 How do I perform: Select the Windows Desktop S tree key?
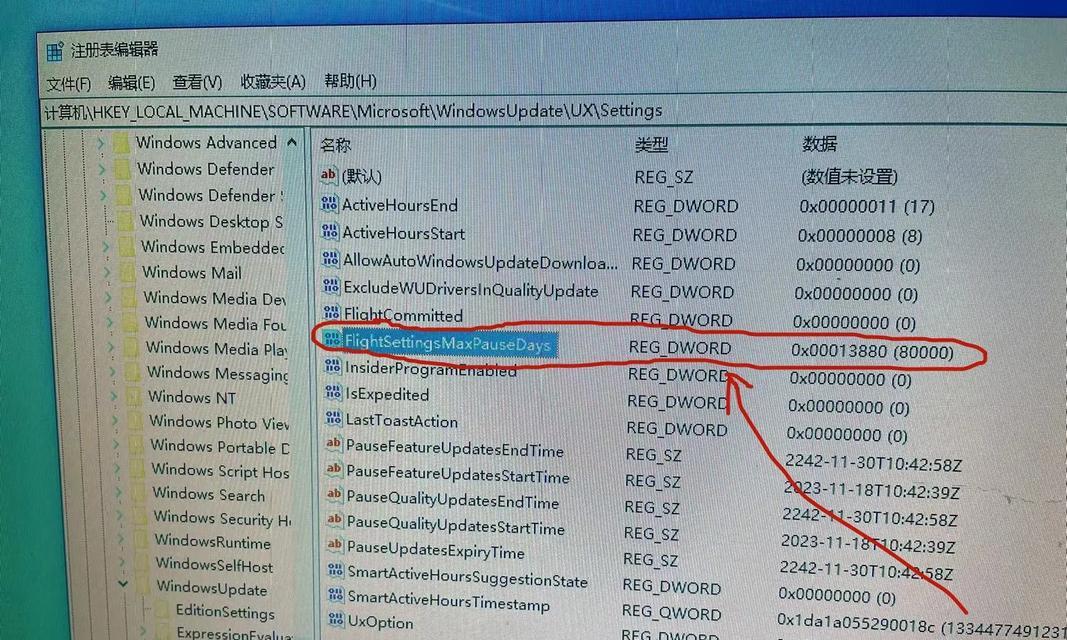pyautogui.click(x=211, y=221)
